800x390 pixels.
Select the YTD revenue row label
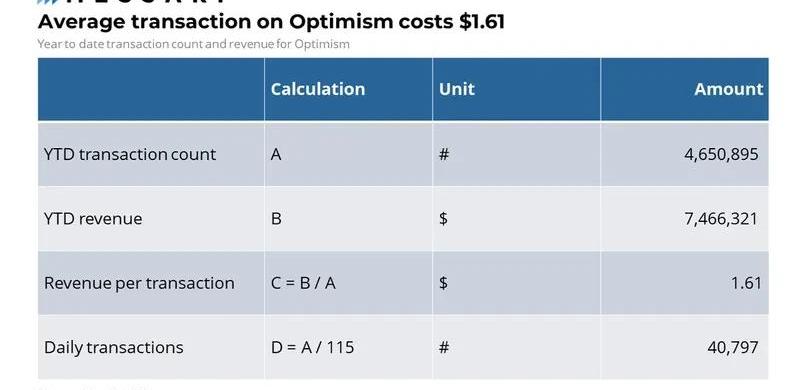pyautogui.click(x=93, y=218)
